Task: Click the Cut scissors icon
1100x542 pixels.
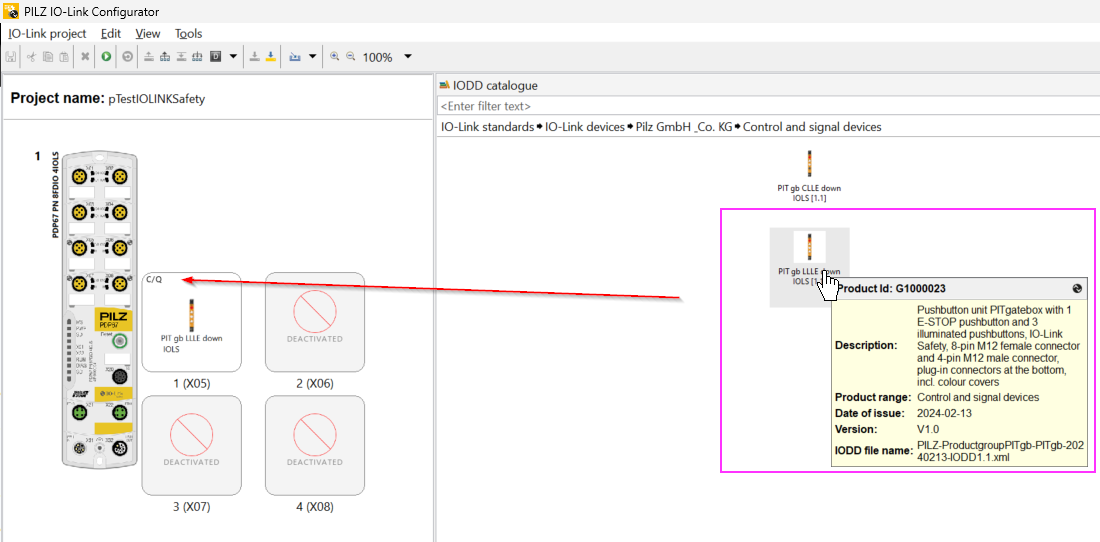Action: coord(32,57)
